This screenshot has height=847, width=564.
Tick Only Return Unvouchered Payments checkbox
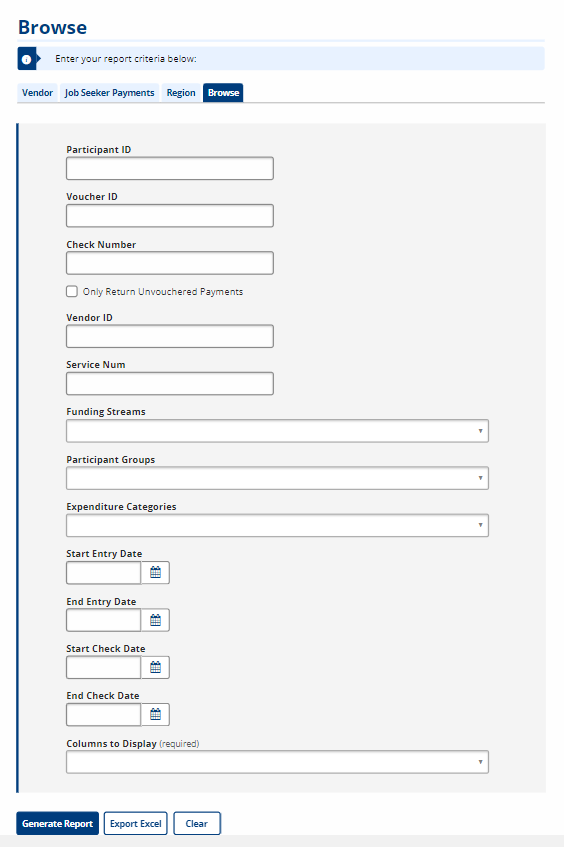pos(72,292)
